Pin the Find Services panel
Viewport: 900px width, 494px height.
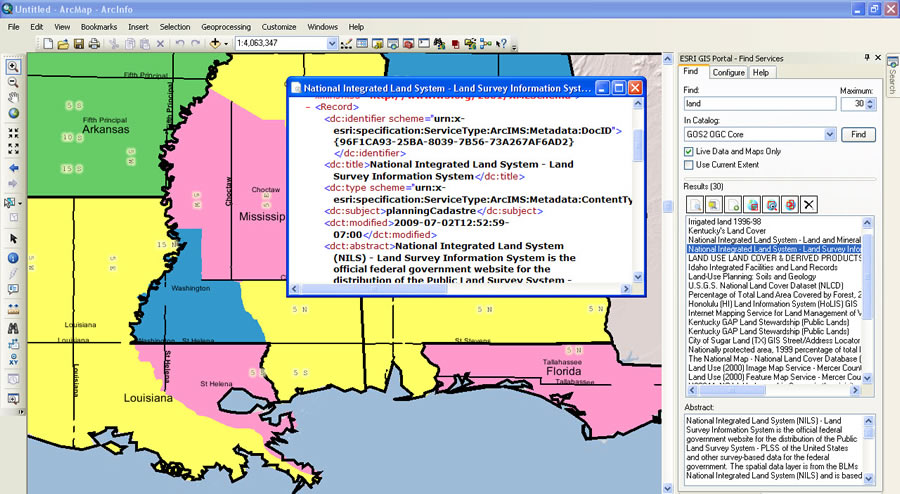867,57
